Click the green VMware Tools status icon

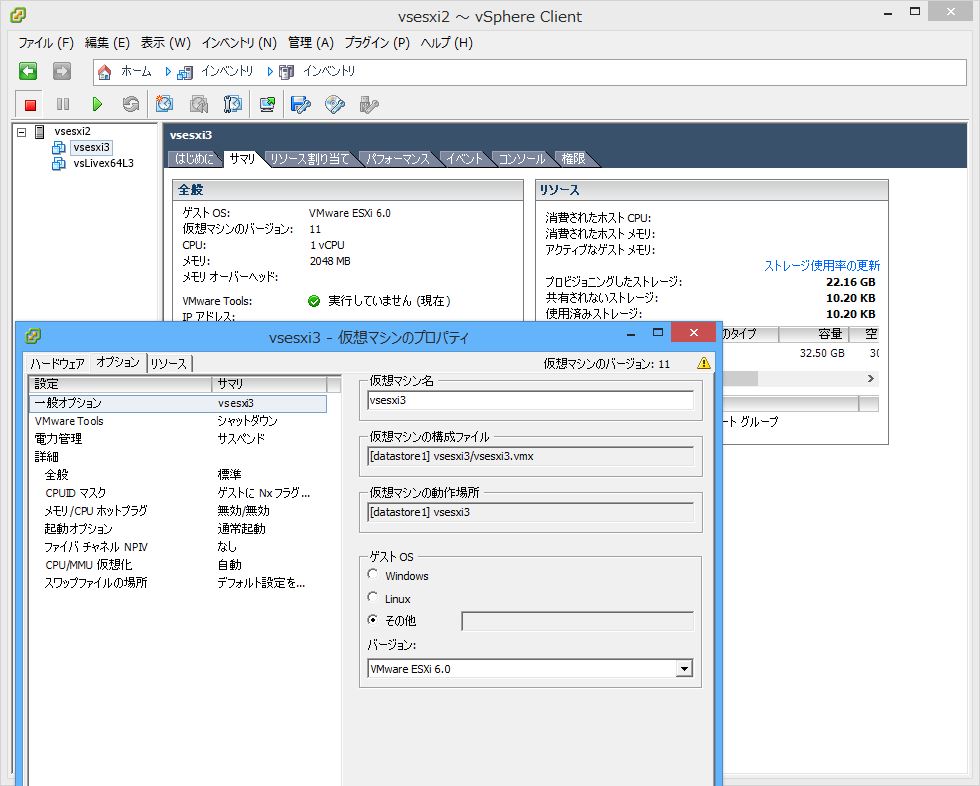point(314,301)
